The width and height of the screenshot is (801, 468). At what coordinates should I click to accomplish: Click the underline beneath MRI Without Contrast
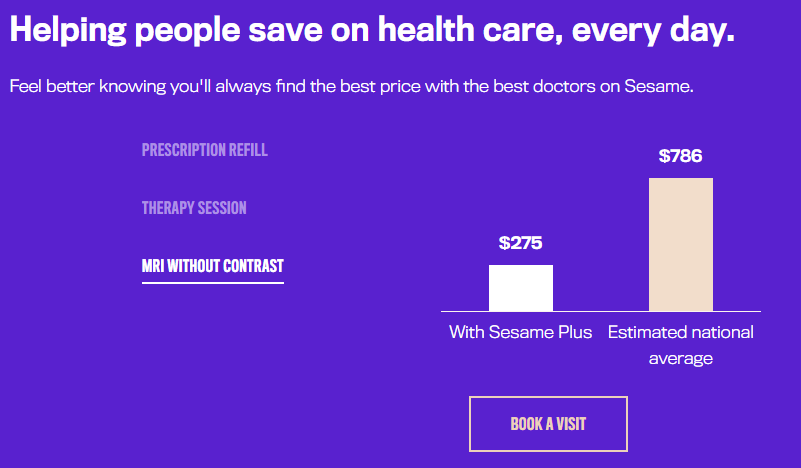click(213, 283)
